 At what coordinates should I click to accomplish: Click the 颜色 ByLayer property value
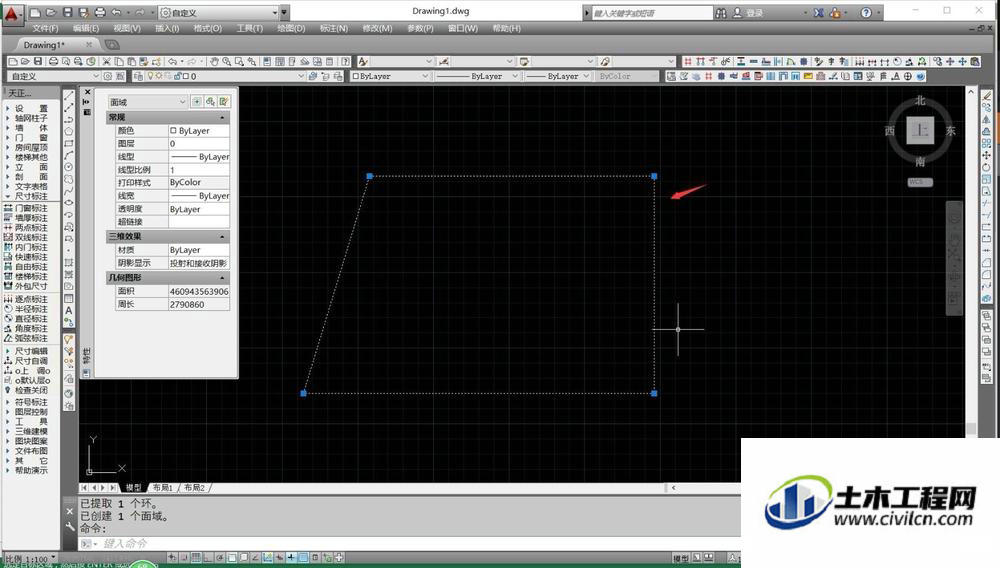click(199, 131)
